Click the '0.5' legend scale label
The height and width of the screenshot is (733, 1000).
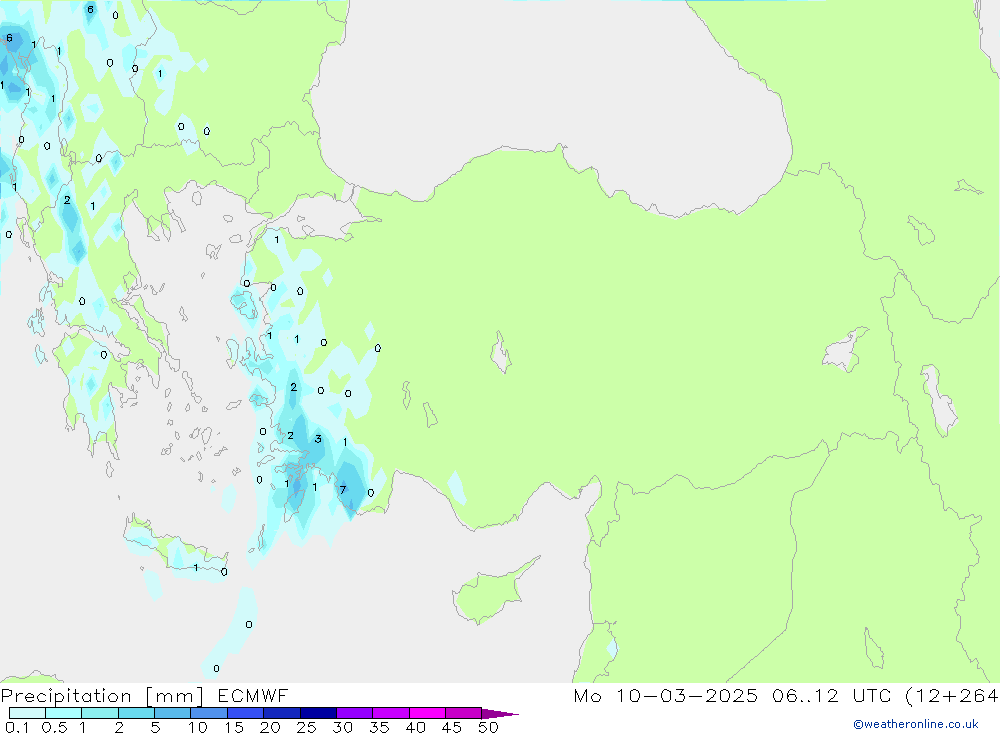point(54,727)
